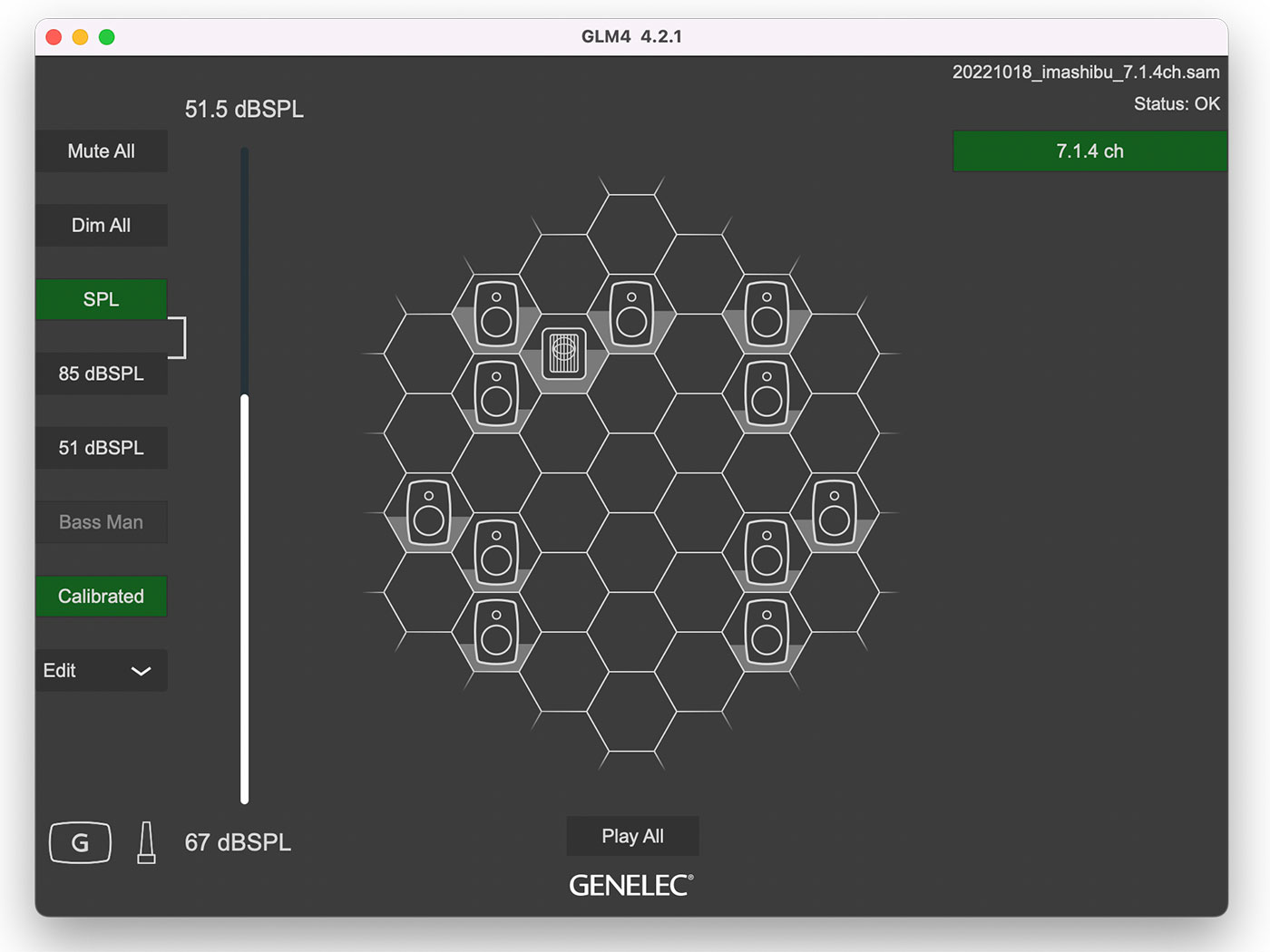Select the subwoofer icon in the grid
This screenshot has width=1270, height=952.
(x=563, y=354)
